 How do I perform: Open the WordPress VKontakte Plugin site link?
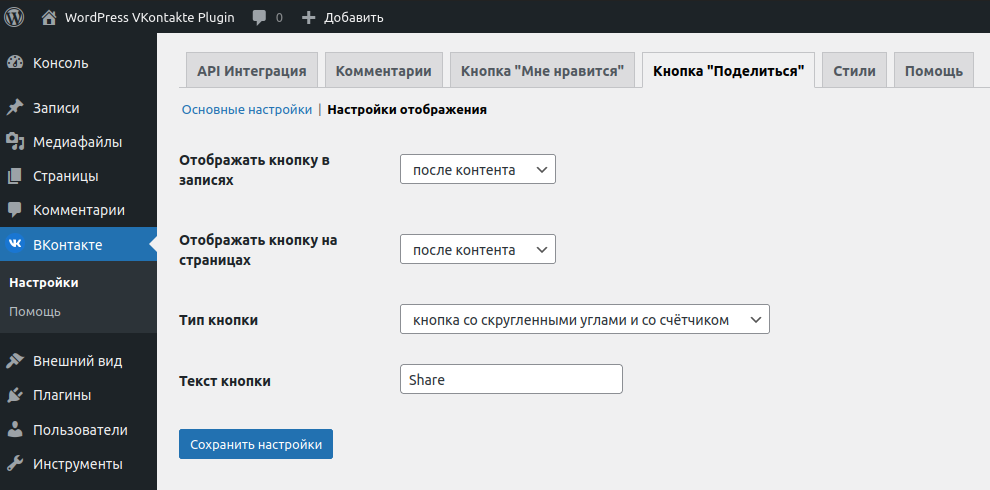pos(150,18)
